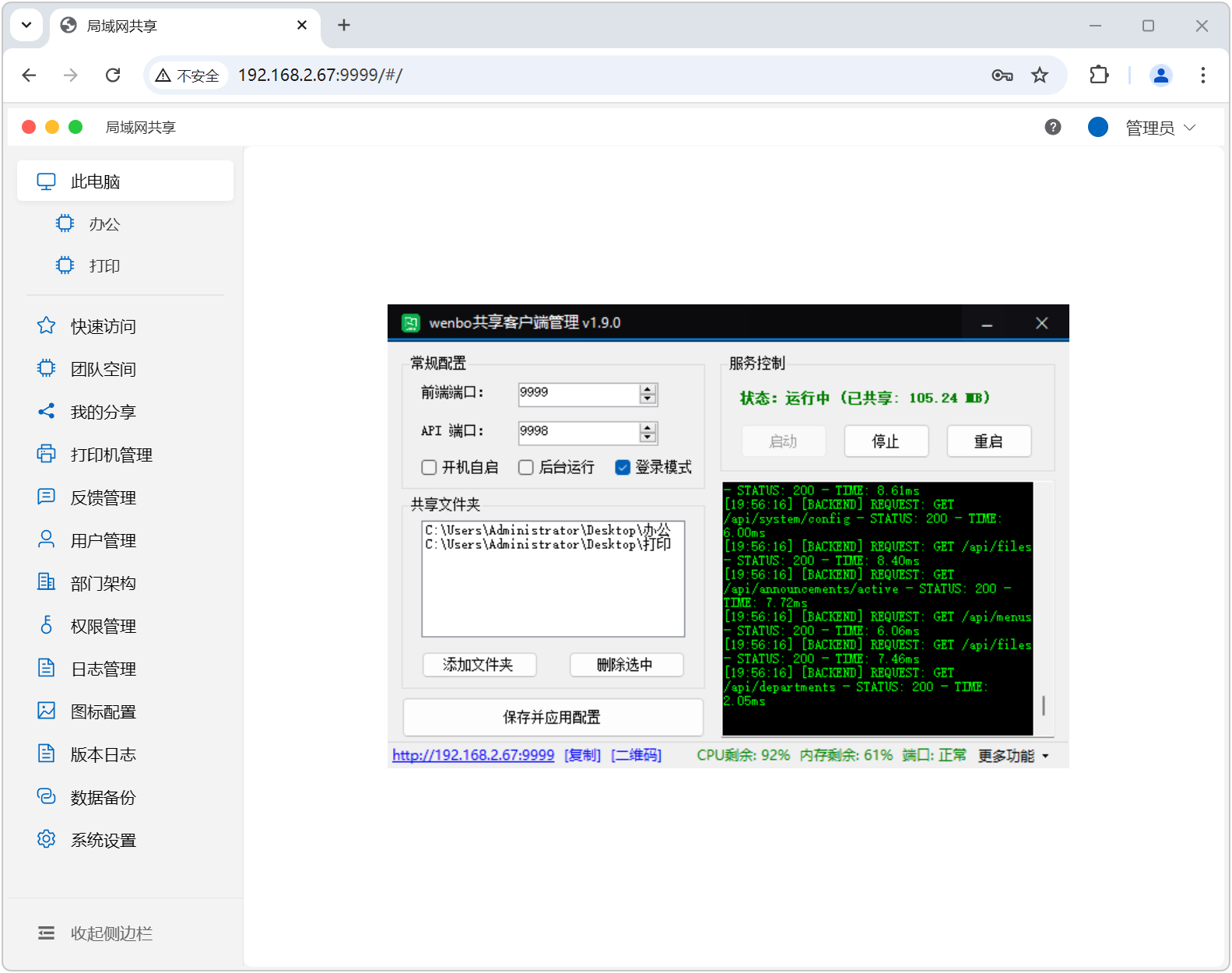The image size is (1232, 973).
Task: Click the [二维码] link
Action: coord(636,755)
